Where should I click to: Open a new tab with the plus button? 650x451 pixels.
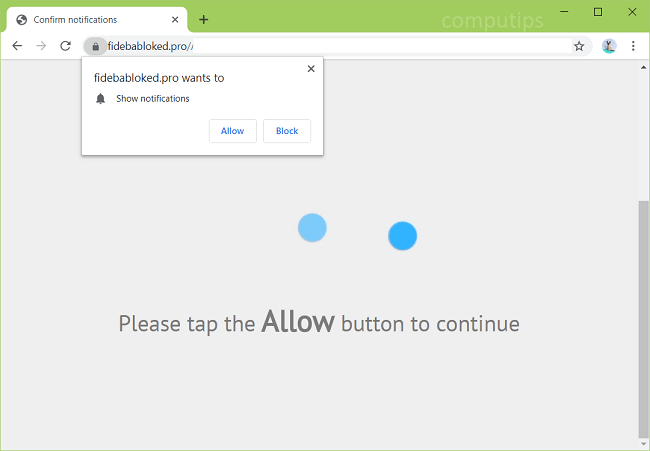pos(203,19)
